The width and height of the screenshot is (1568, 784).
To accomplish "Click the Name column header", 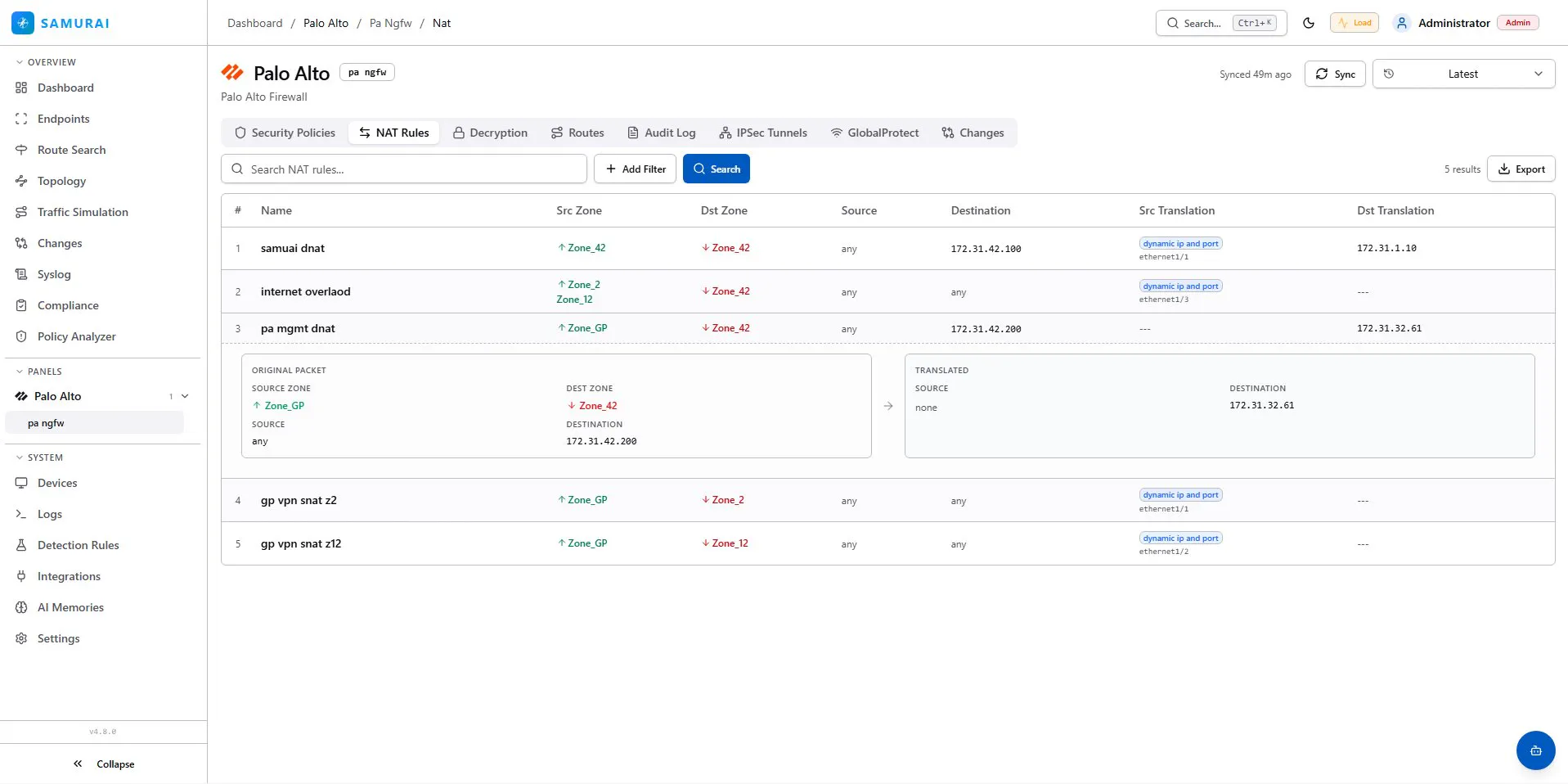I will pos(276,210).
